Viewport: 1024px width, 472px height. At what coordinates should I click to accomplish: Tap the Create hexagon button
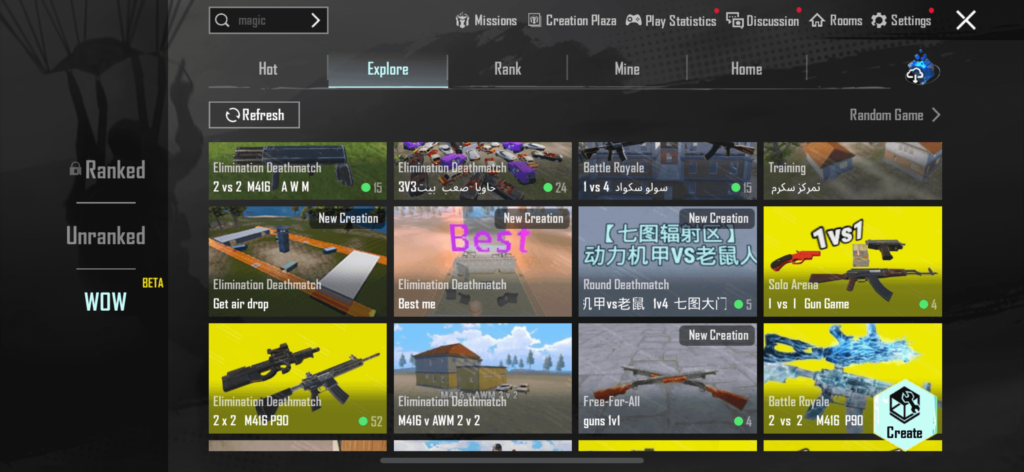click(904, 413)
